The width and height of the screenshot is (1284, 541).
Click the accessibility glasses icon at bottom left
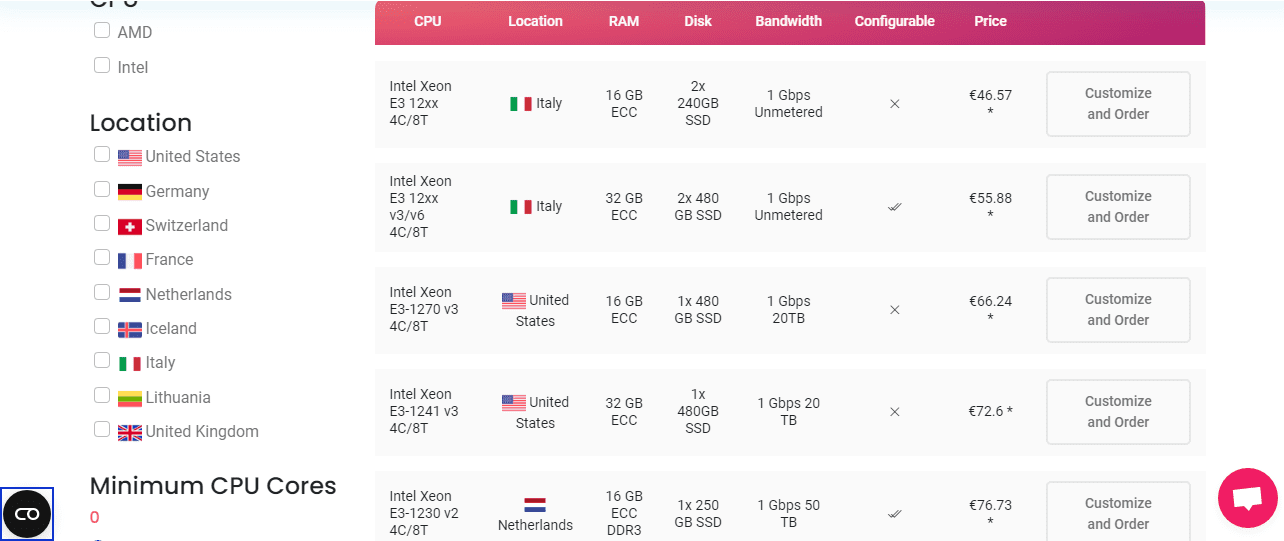(x=27, y=514)
